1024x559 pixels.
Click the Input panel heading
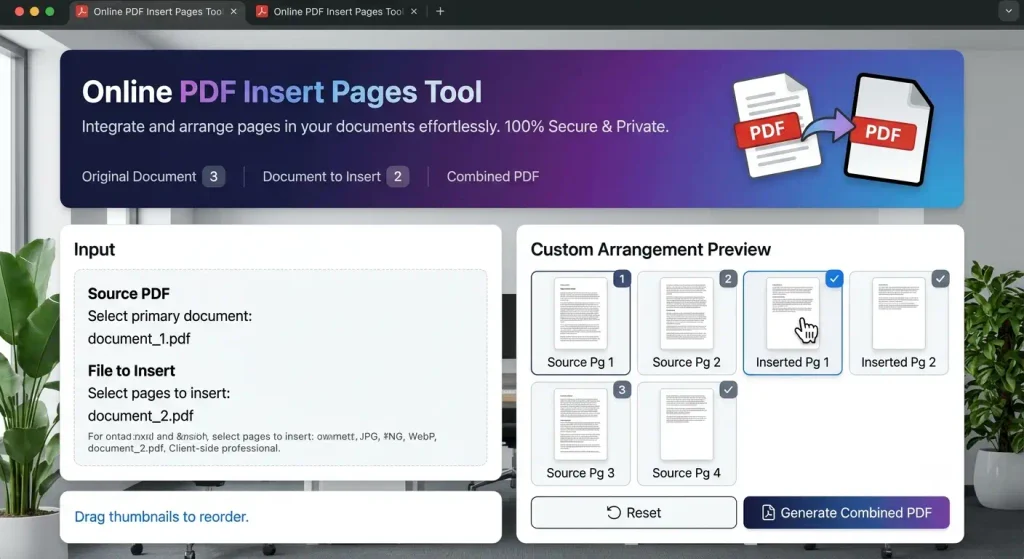[94, 249]
